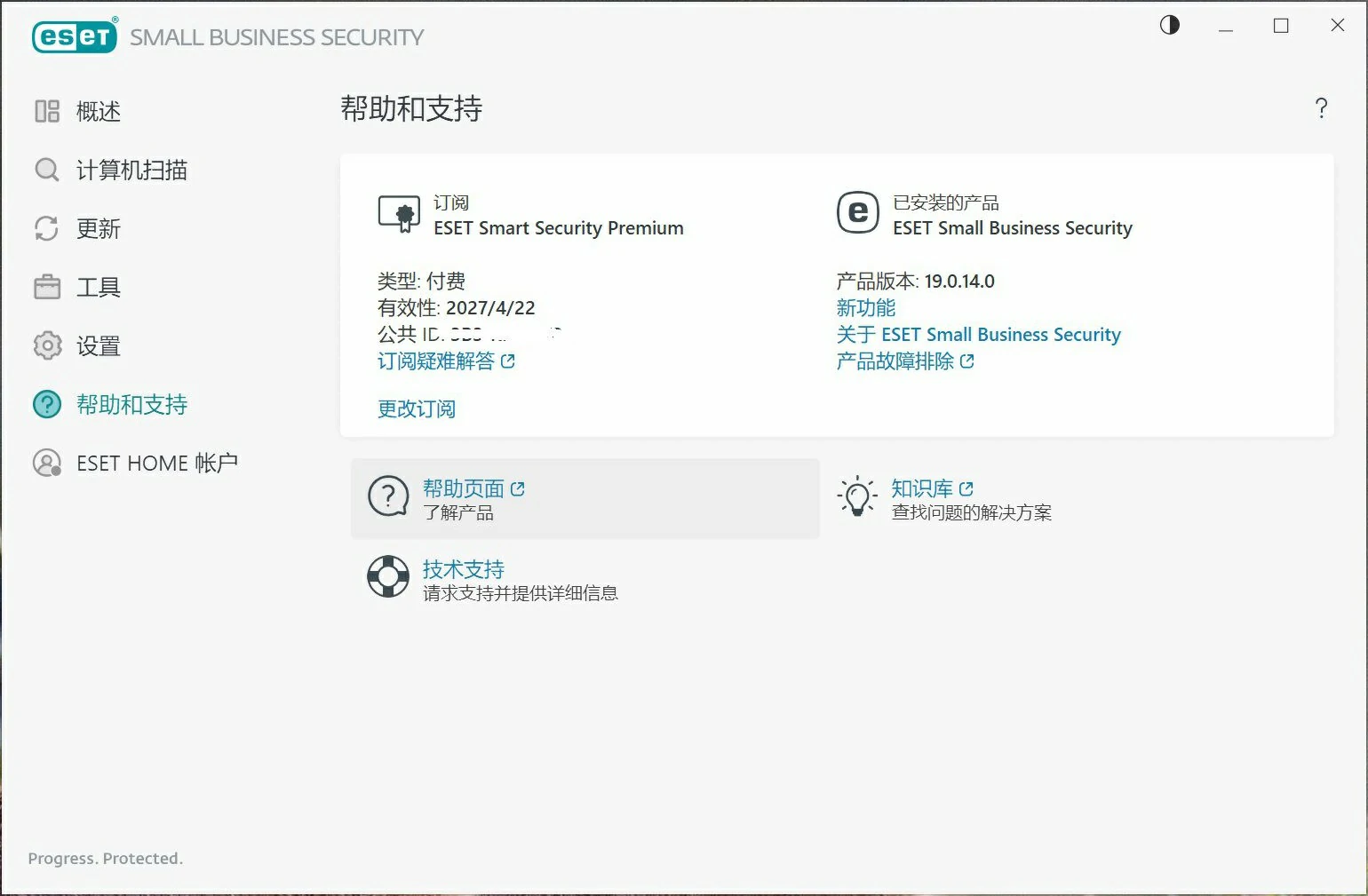1368x896 pixels.
Task: Toggle the dark/light contrast theme icon
Action: pyautogui.click(x=1170, y=25)
